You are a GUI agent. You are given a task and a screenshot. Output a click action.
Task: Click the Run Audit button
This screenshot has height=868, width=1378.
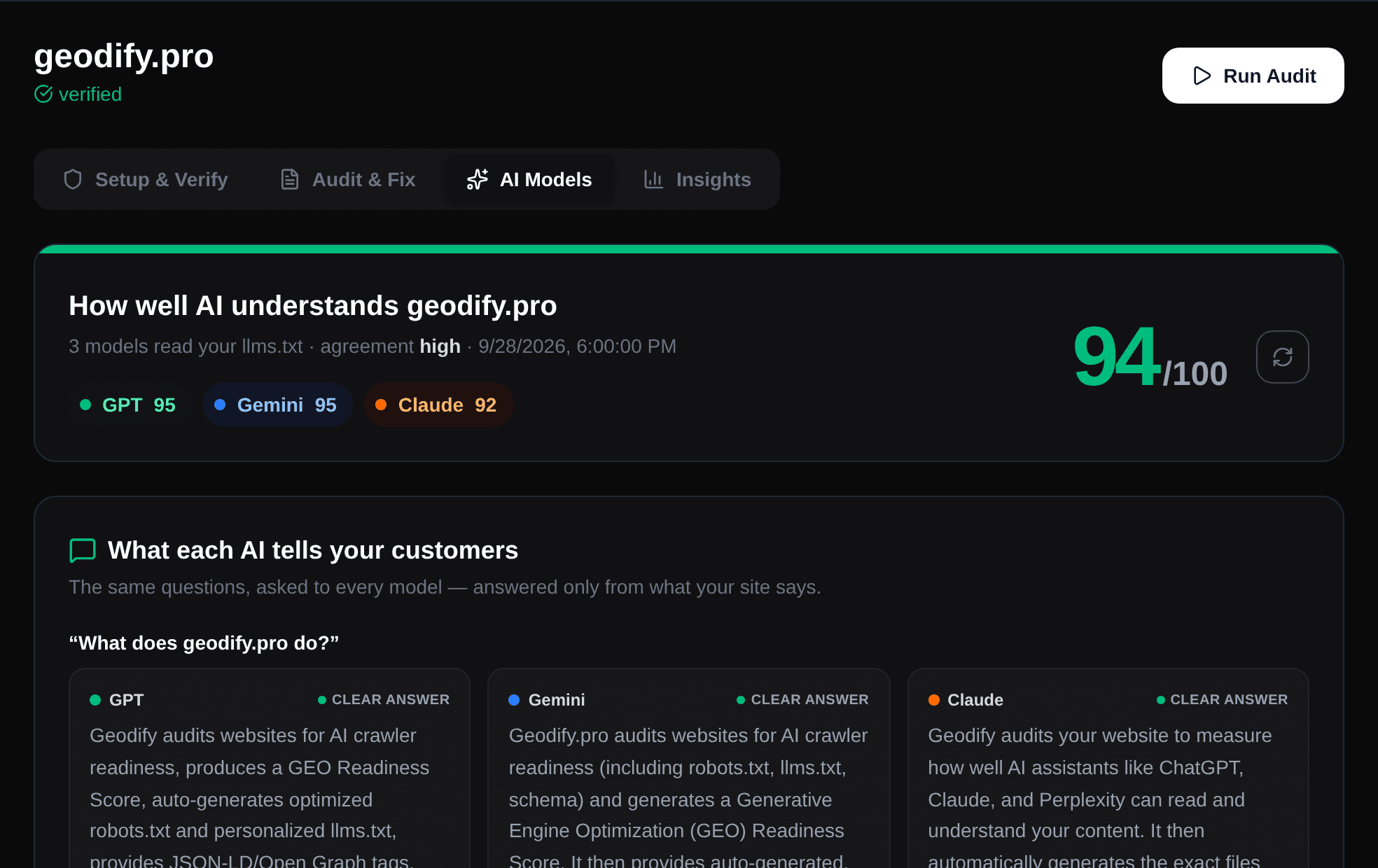click(x=1253, y=76)
